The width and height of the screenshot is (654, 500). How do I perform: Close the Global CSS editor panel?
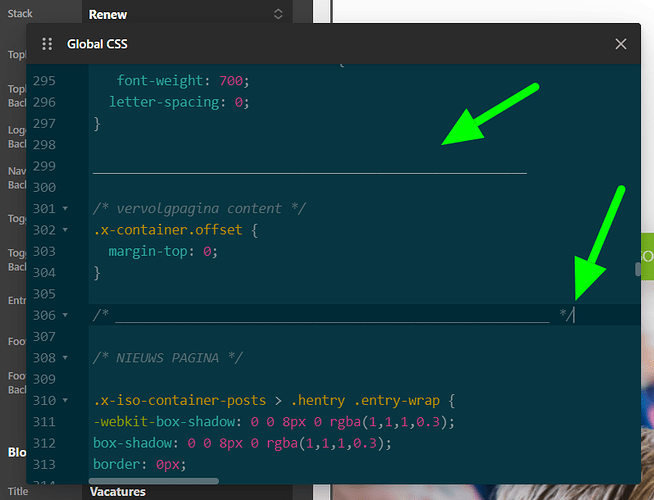(621, 44)
